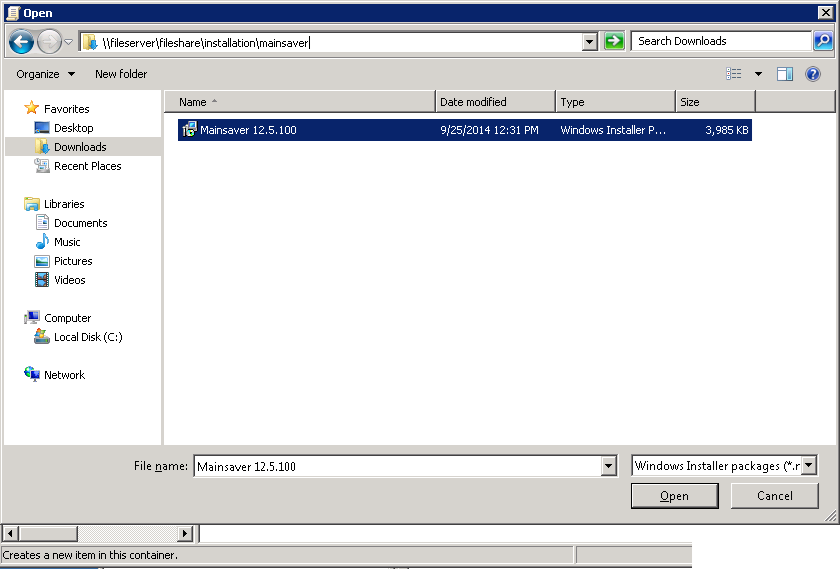The height and width of the screenshot is (571, 840).
Task: Click the dialog resize grip corner
Action: [831, 516]
